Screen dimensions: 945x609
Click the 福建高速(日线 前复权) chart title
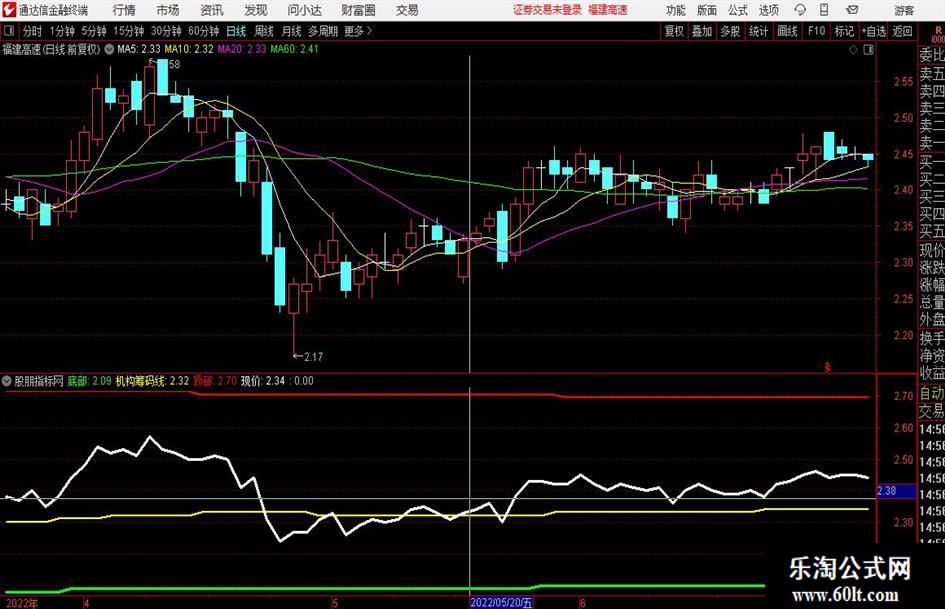(x=51, y=49)
